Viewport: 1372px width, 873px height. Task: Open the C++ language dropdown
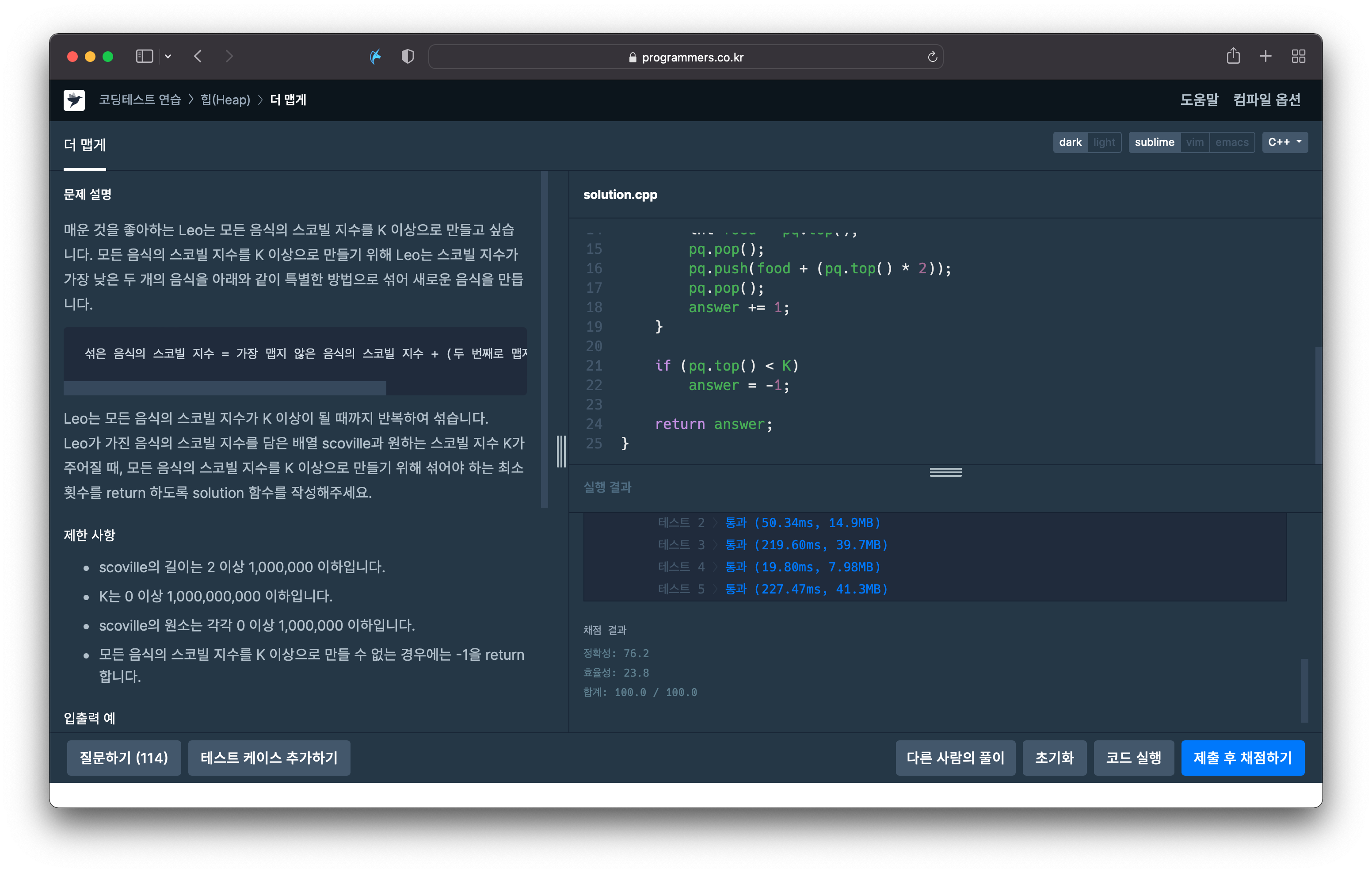coord(1285,142)
